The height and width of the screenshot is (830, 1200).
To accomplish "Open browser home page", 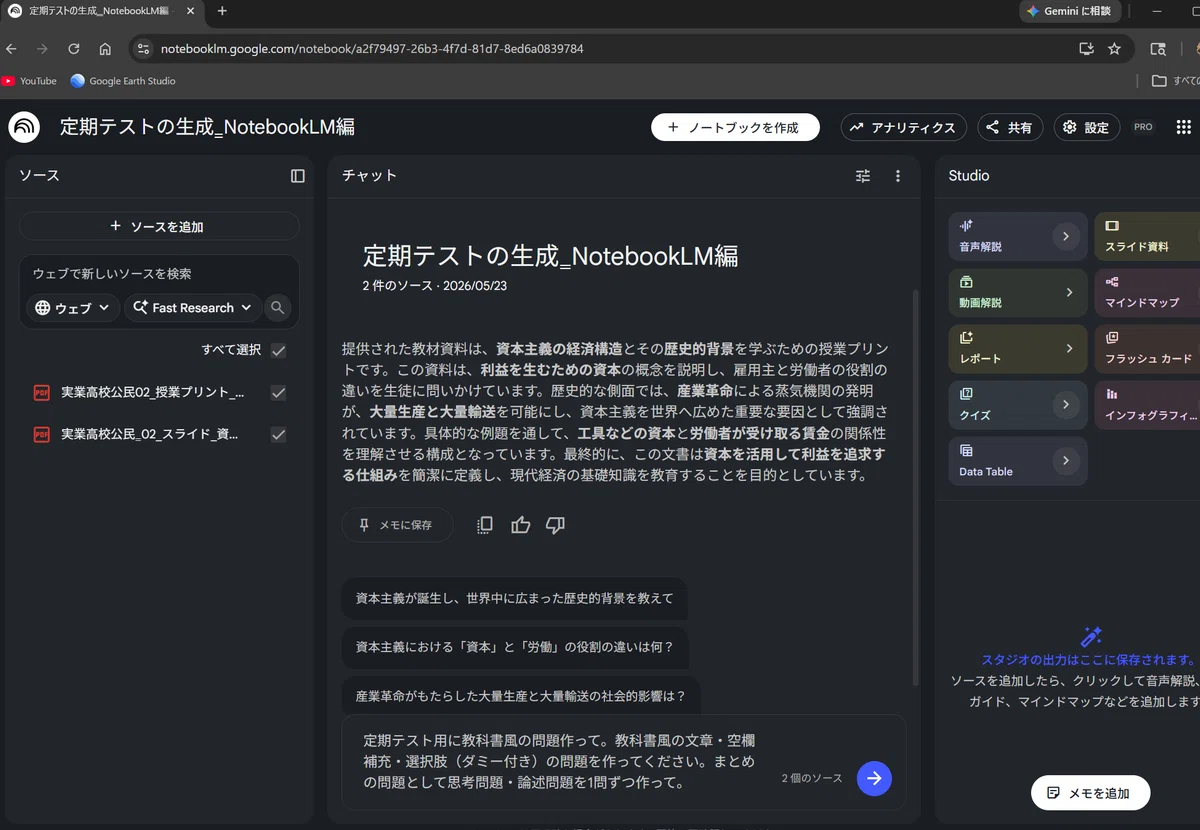I will pyautogui.click(x=105, y=48).
